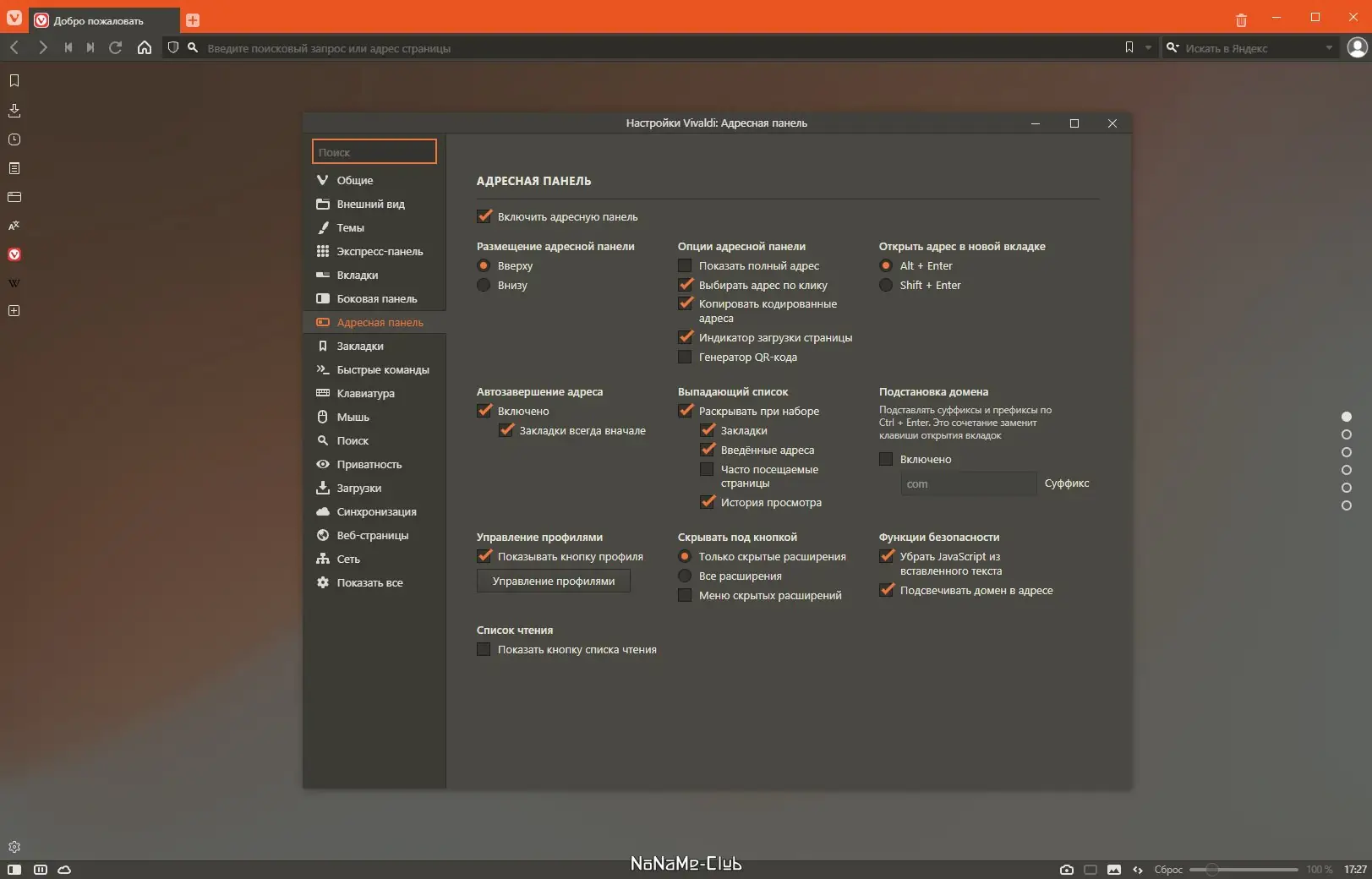The image size is (1372, 879).
Task: Open the Translate side panel
Action: coord(14,226)
